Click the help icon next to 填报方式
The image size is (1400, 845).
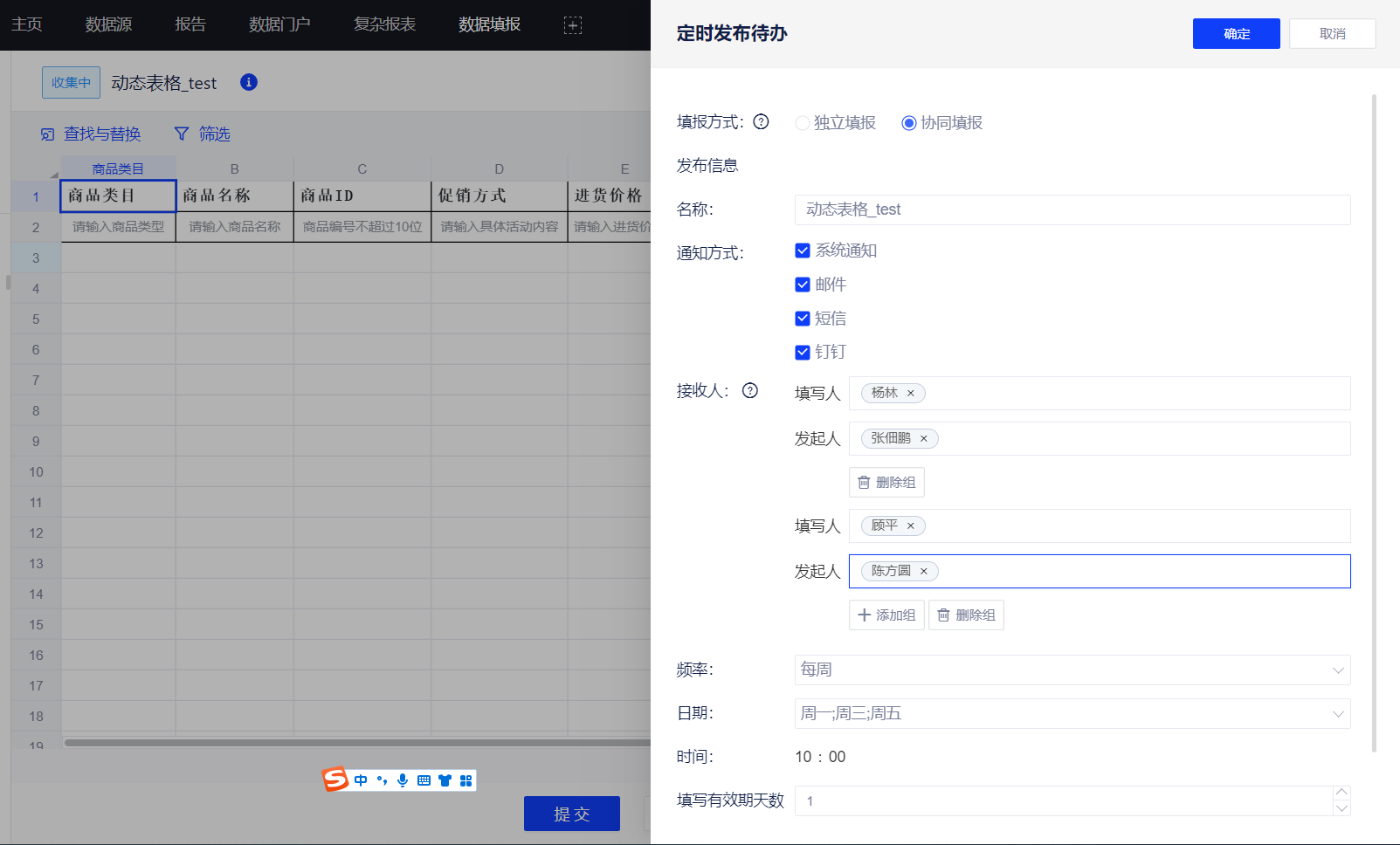click(x=761, y=122)
